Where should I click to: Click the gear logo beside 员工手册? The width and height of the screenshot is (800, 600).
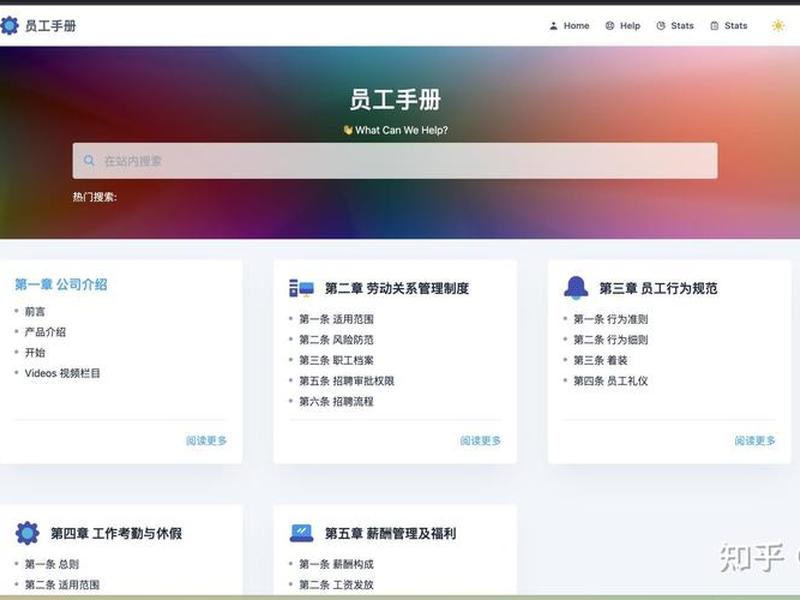coord(9,25)
